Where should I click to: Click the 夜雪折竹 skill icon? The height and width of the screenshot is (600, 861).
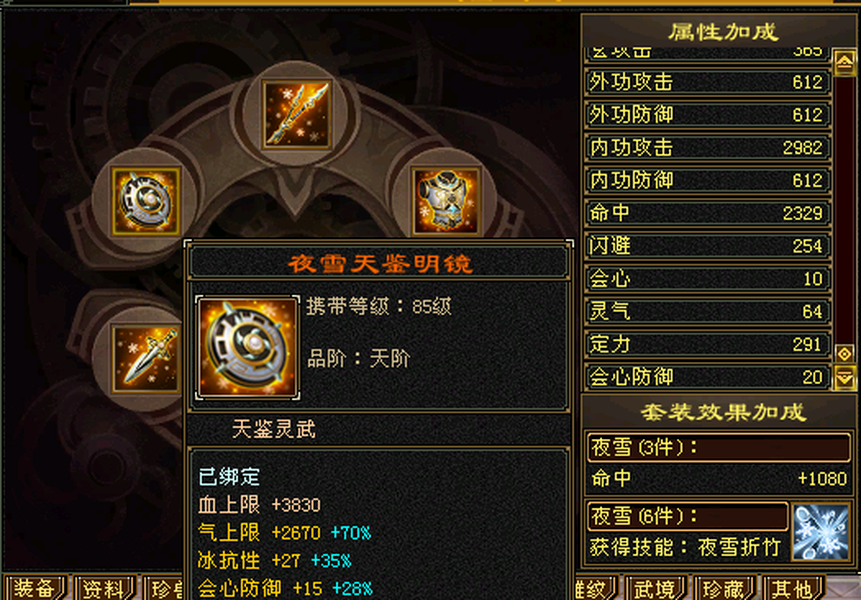point(820,532)
